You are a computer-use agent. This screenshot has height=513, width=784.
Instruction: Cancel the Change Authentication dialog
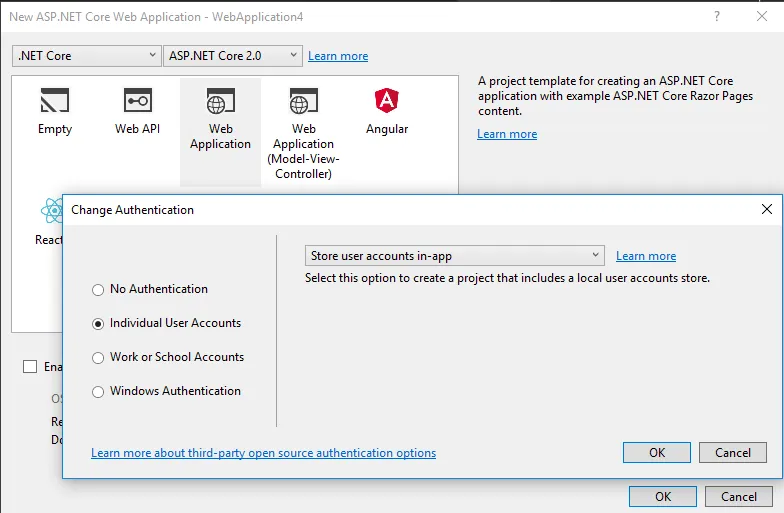coord(732,452)
